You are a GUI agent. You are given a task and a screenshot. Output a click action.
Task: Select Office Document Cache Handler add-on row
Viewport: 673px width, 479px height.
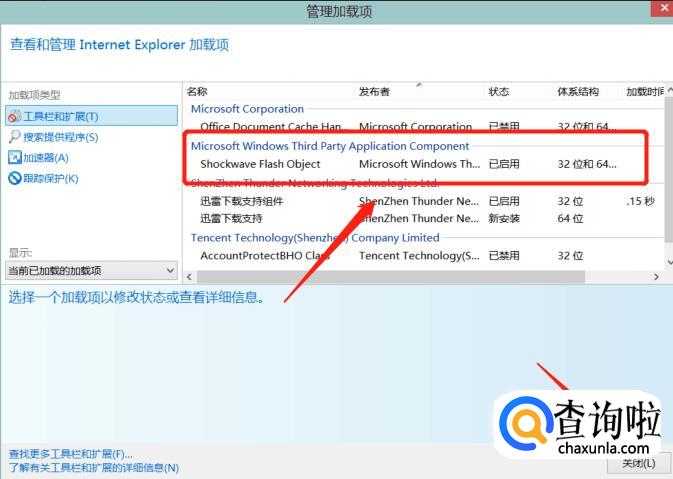tap(423, 127)
